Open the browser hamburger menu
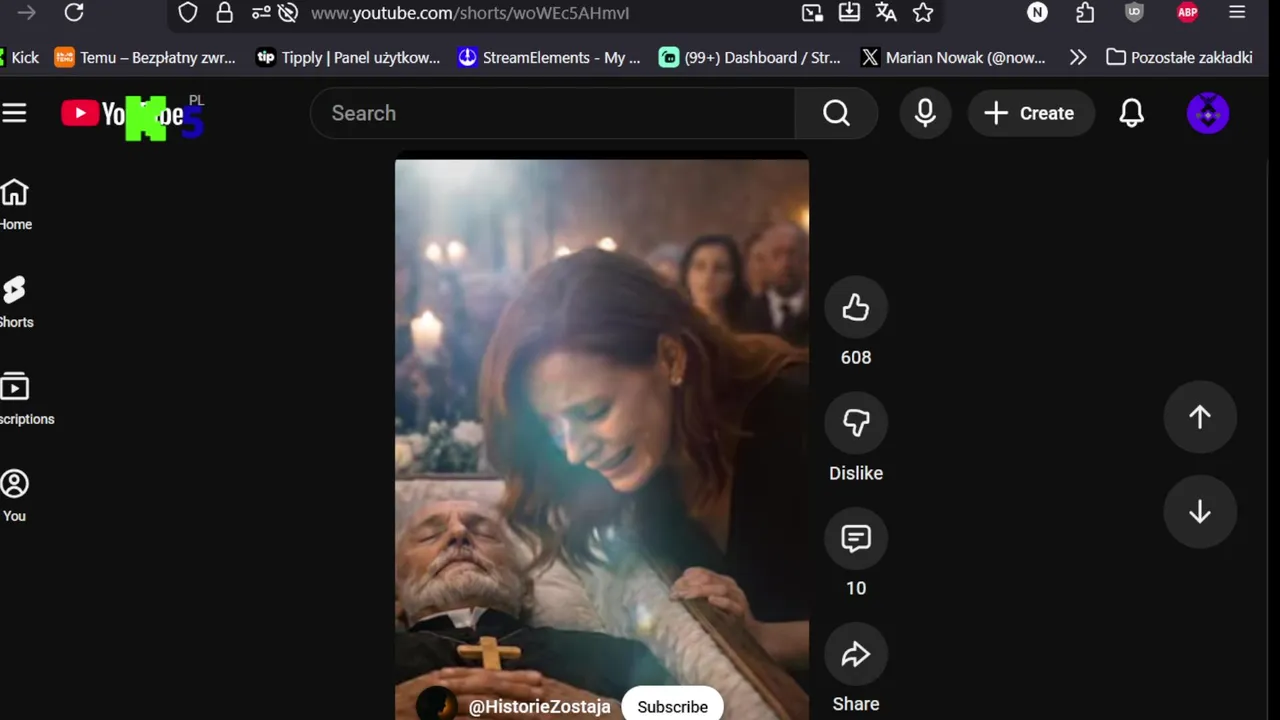 pos(1237,13)
